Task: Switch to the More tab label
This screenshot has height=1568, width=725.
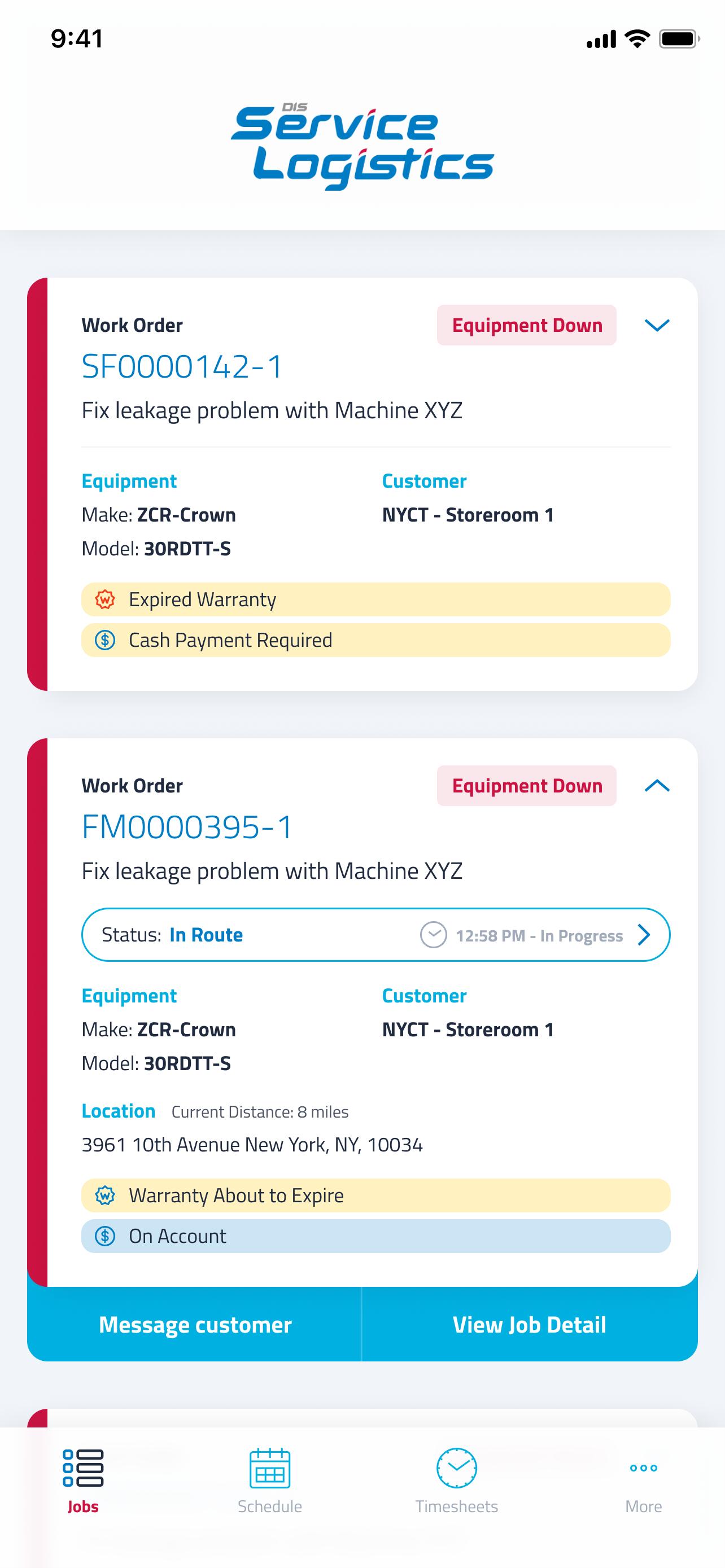Action: pos(644,1506)
